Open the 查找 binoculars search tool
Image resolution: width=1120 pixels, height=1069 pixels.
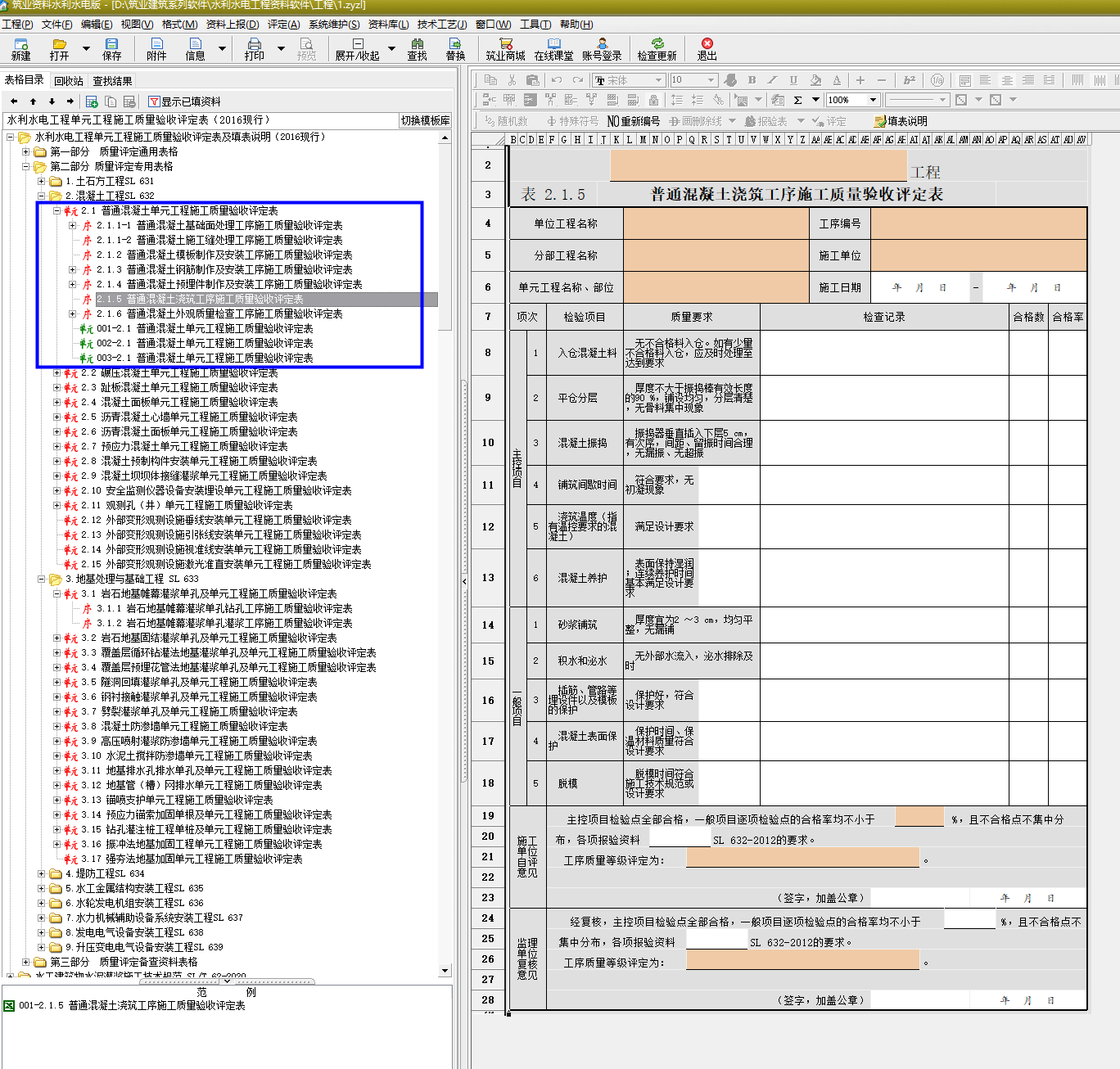[x=418, y=49]
